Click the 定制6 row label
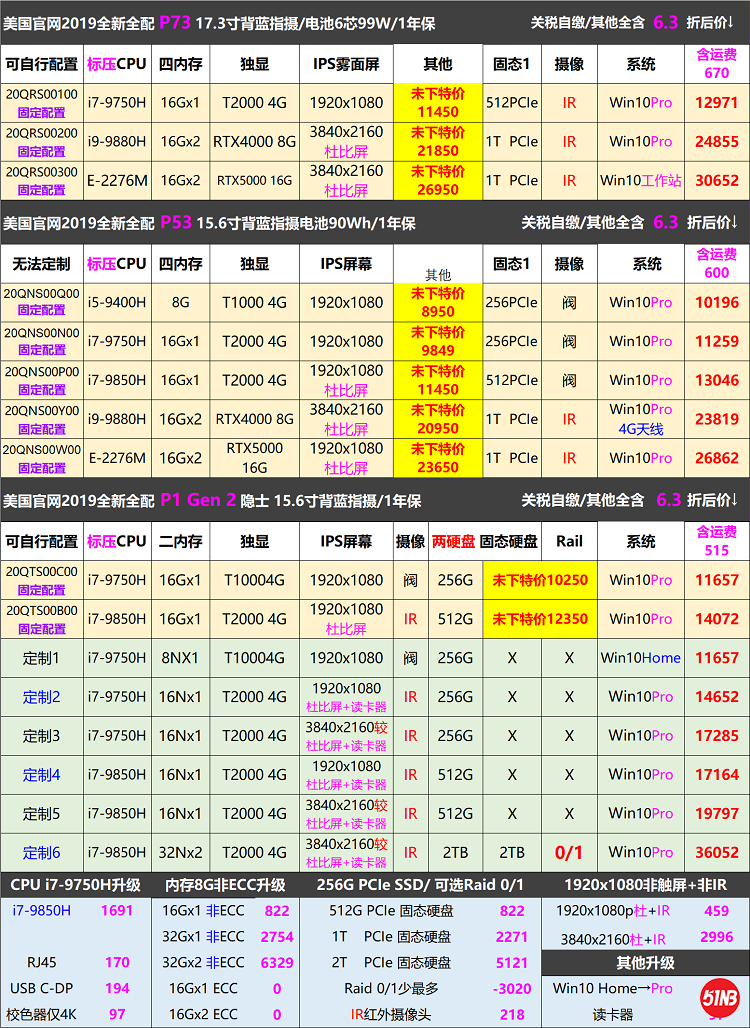Viewport: 750px width, 1028px height. (42, 852)
